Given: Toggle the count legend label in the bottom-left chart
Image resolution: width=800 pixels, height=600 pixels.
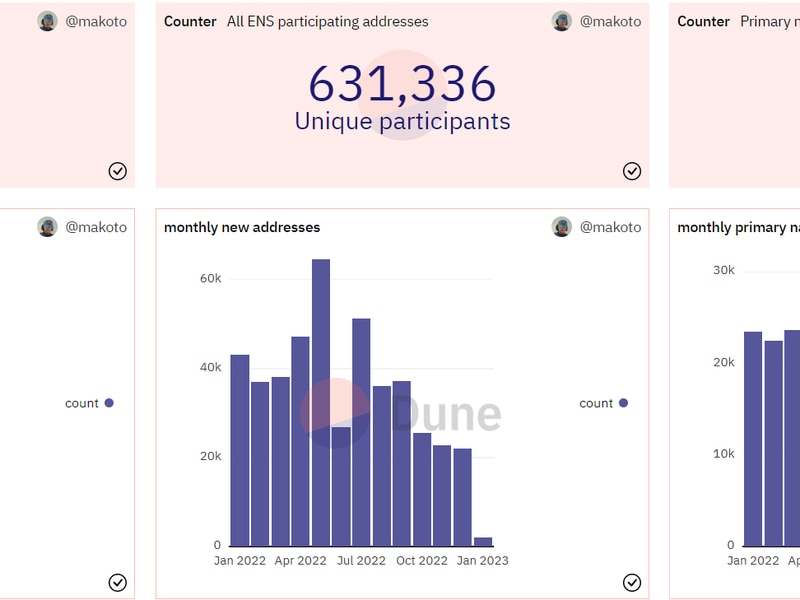Looking at the screenshot, I should (82, 403).
